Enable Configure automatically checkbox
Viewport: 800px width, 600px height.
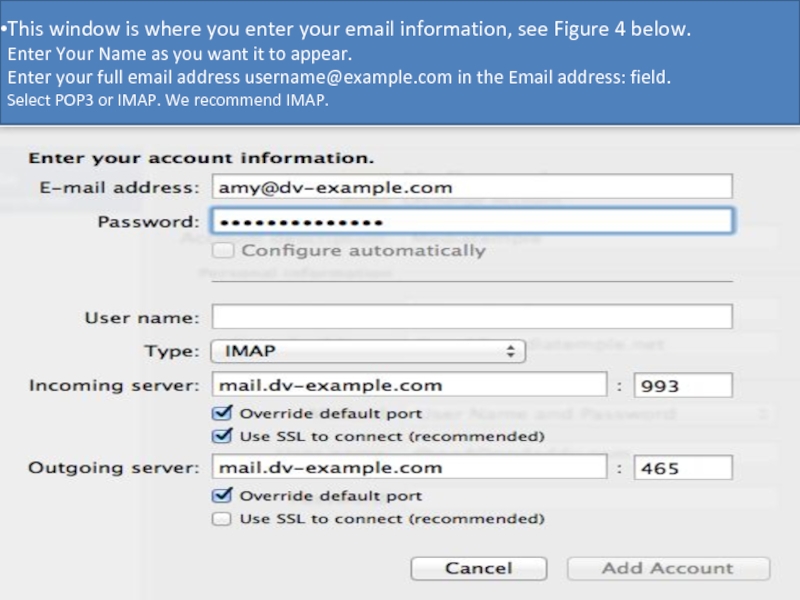tap(222, 250)
